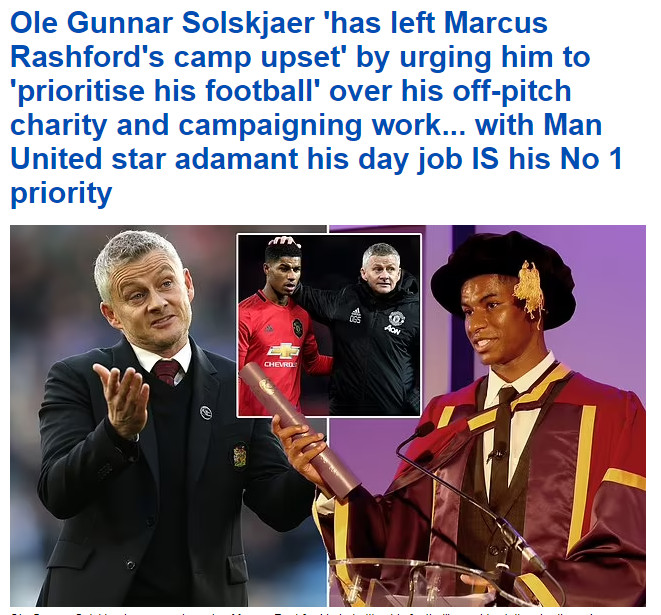Click the club crest on the black jacket

pos(396,317)
